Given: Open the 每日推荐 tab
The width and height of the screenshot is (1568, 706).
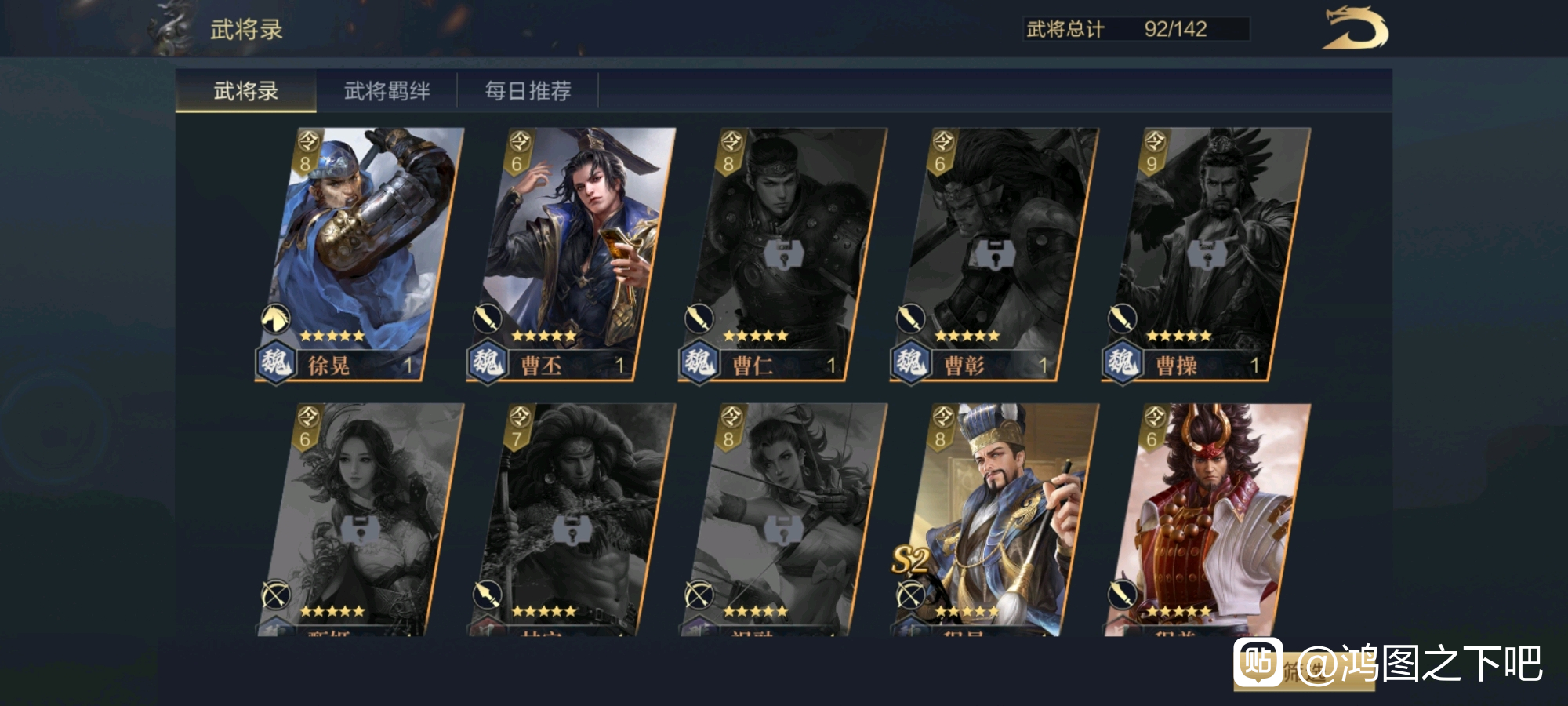Looking at the screenshot, I should tap(528, 91).
